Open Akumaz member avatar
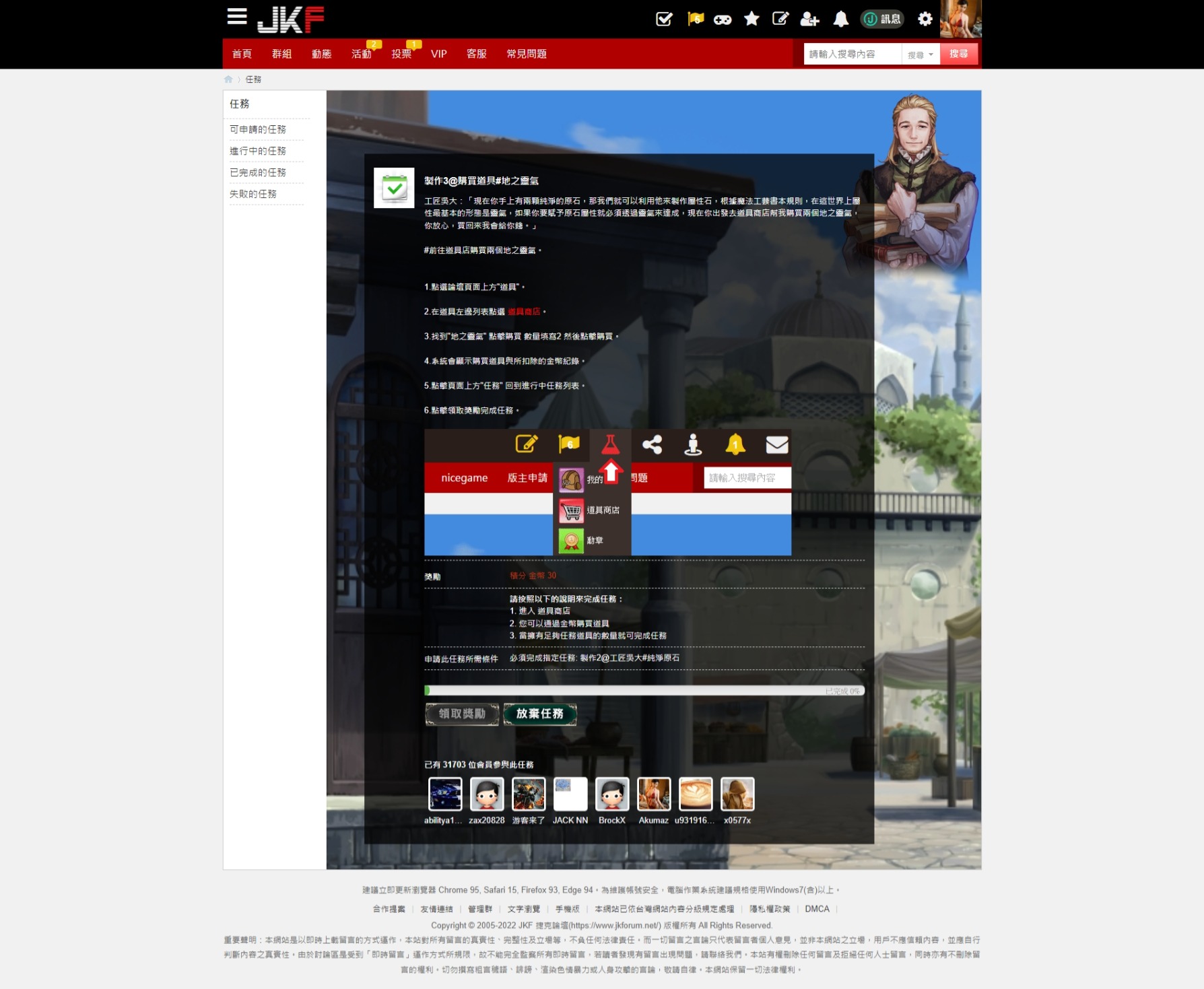 point(654,794)
